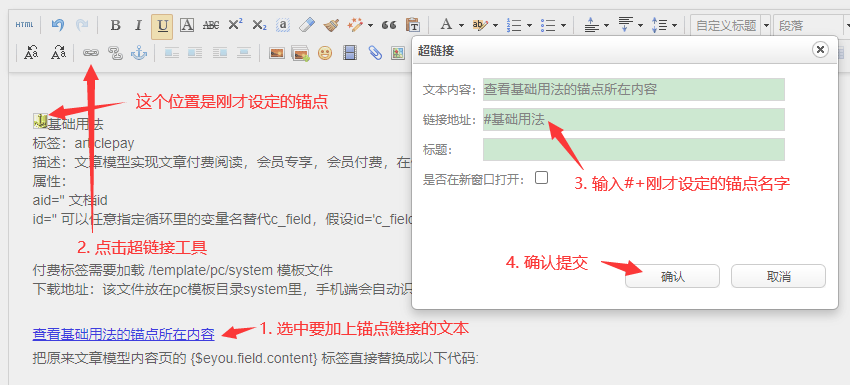Cancel the dialog with 取消 button

[778, 277]
